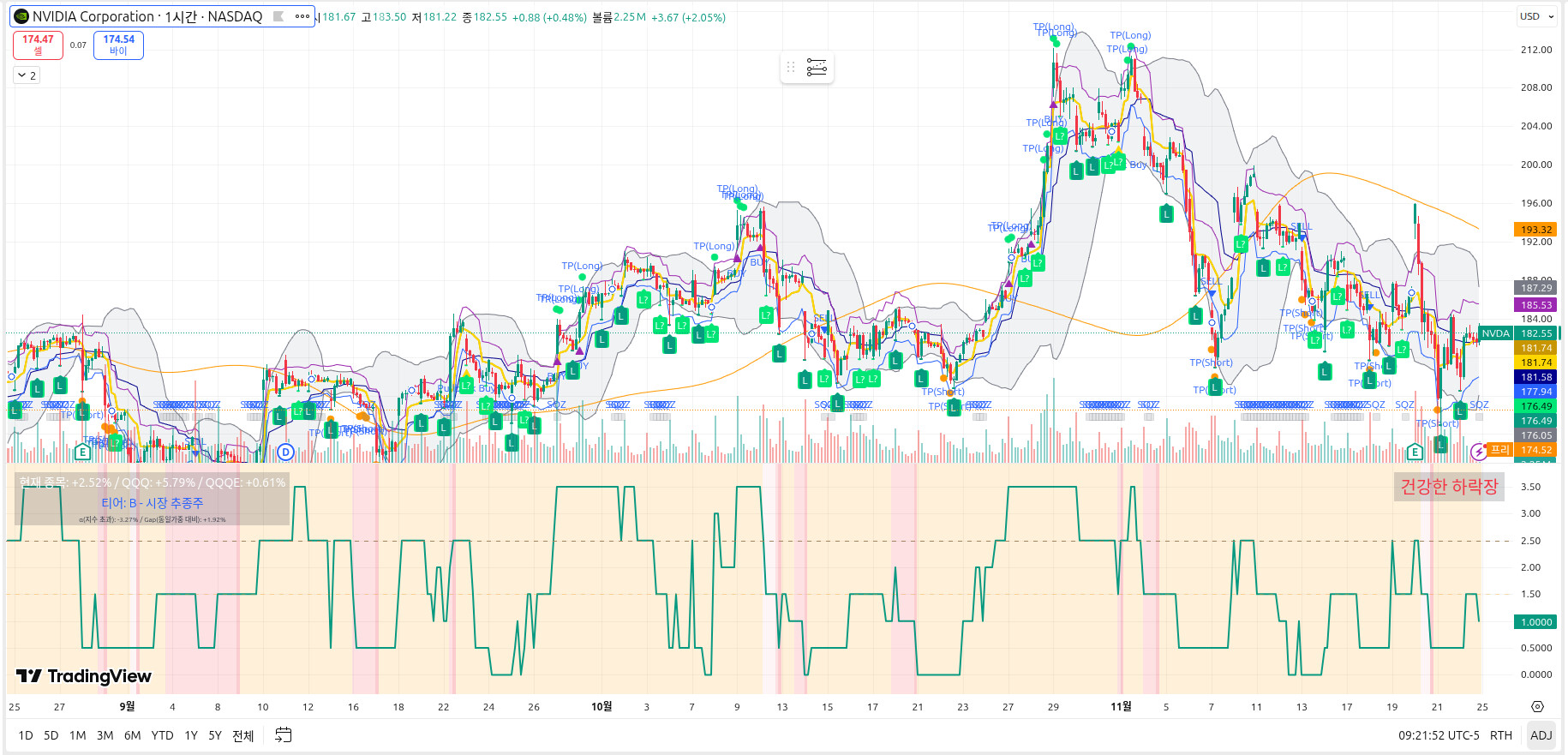The height and width of the screenshot is (755, 1568).
Task: Click the flag icon next to NASDAQ
Action: coord(278,16)
